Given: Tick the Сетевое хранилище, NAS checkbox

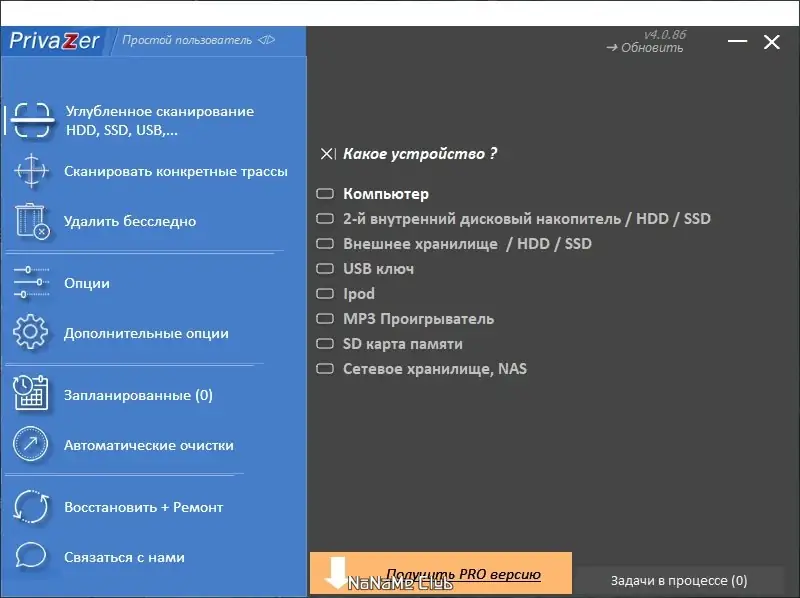Looking at the screenshot, I should click(325, 369).
